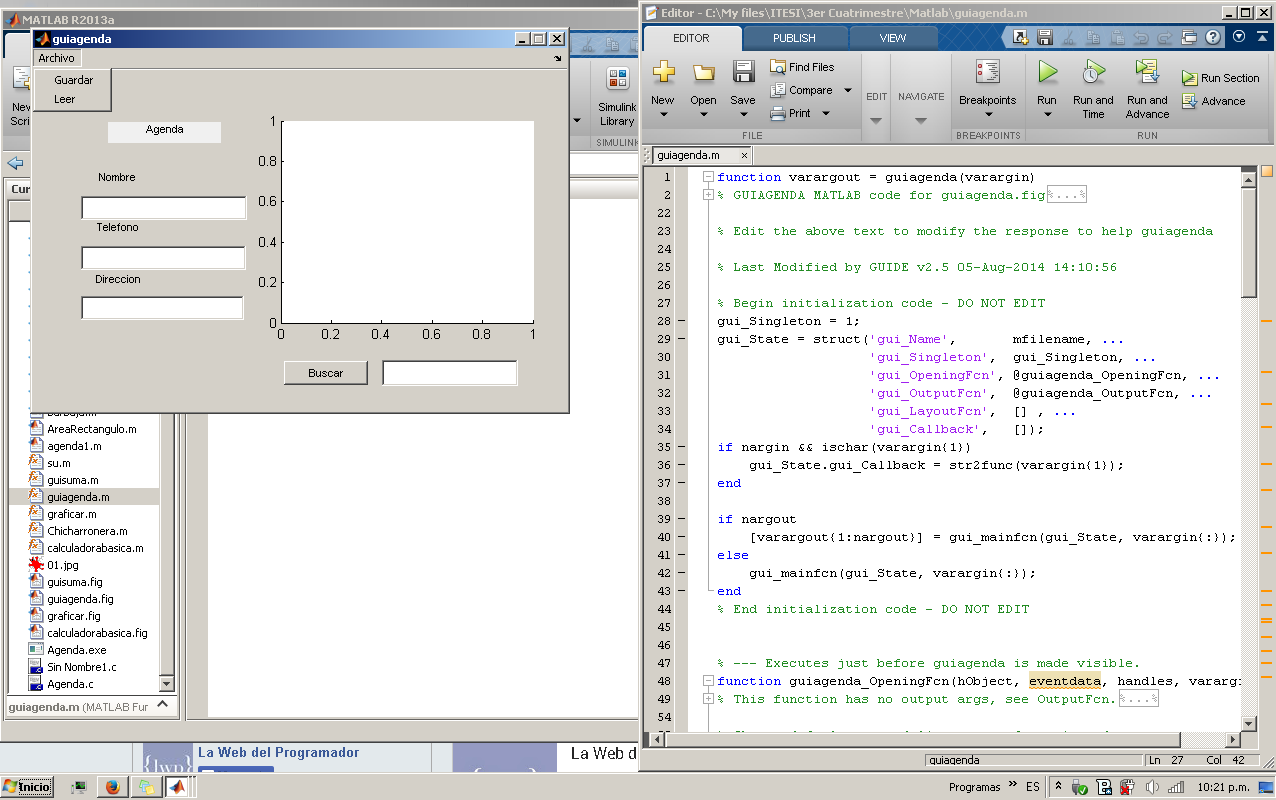Open the Archivo menu in guiagenda
1276x800 pixels.
56,58
